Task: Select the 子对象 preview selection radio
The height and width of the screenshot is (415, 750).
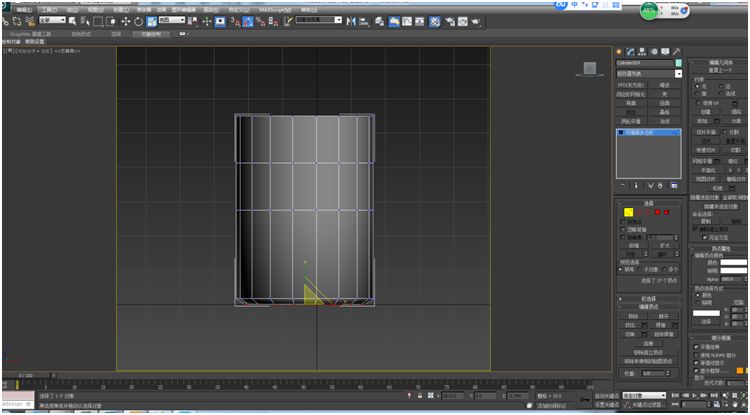Action: [642, 269]
